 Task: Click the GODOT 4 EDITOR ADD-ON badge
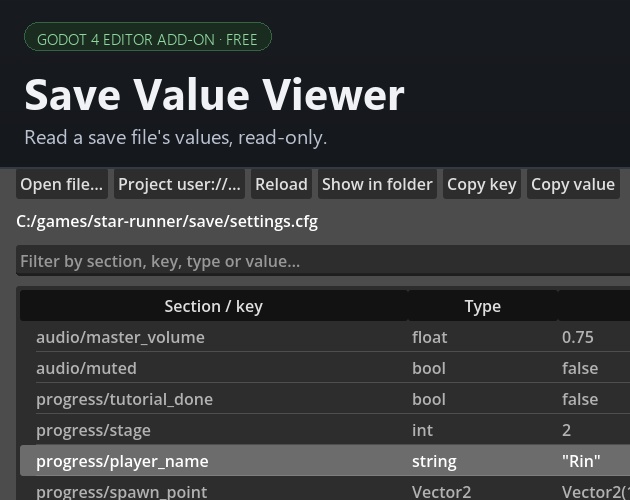tap(148, 37)
